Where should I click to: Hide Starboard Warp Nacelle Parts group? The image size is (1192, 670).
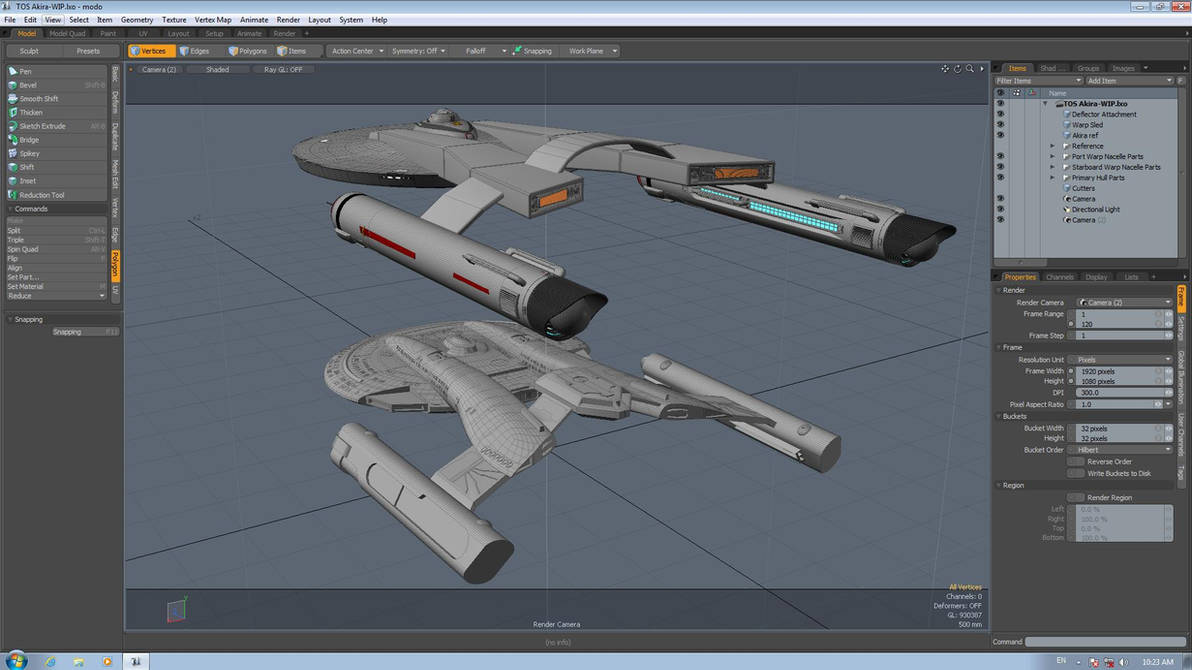tap(1000, 167)
